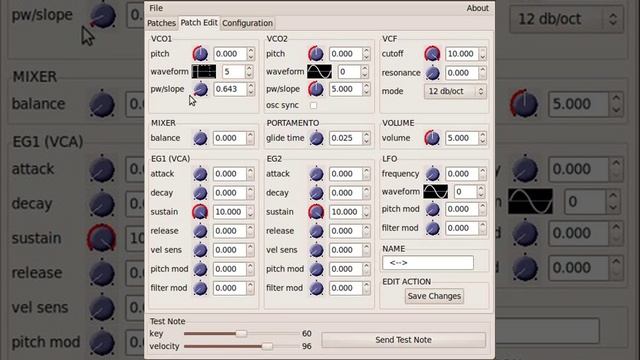Click the EG2 sustain value stepper arrows
This screenshot has width=640, height=360.
[366, 212]
